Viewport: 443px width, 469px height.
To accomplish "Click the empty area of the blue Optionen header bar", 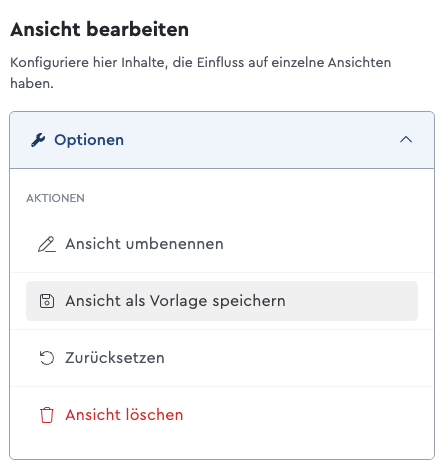I will (260, 140).
